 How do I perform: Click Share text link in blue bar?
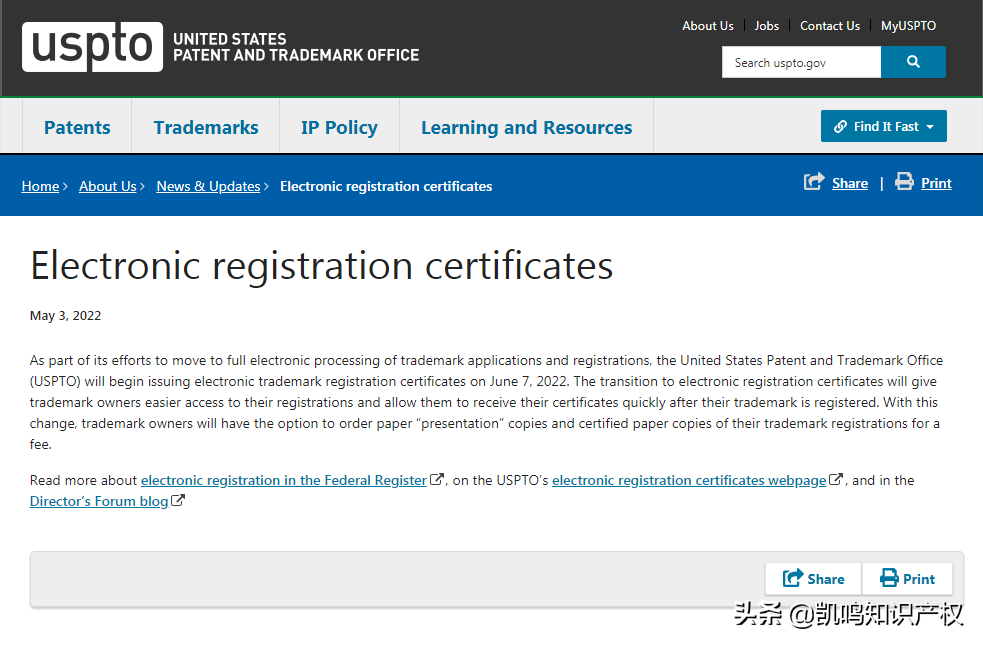pyautogui.click(x=850, y=183)
